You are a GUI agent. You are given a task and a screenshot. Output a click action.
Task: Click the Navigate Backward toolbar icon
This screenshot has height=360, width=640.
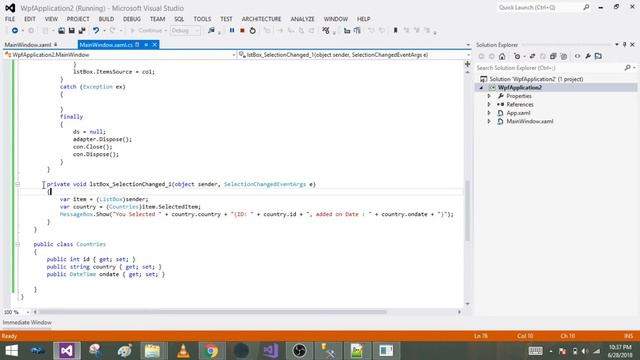tap(15, 31)
